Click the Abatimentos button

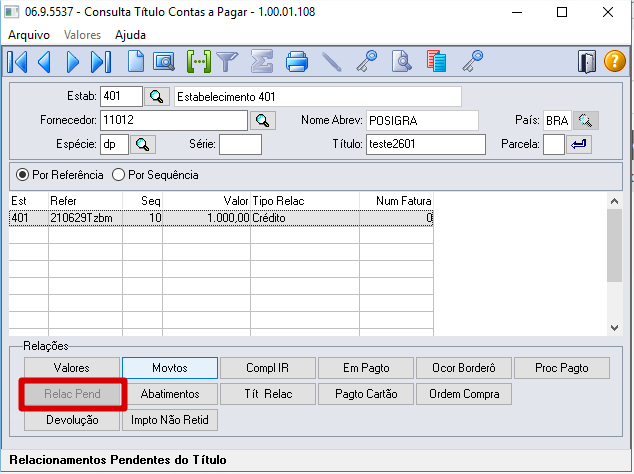click(170, 394)
